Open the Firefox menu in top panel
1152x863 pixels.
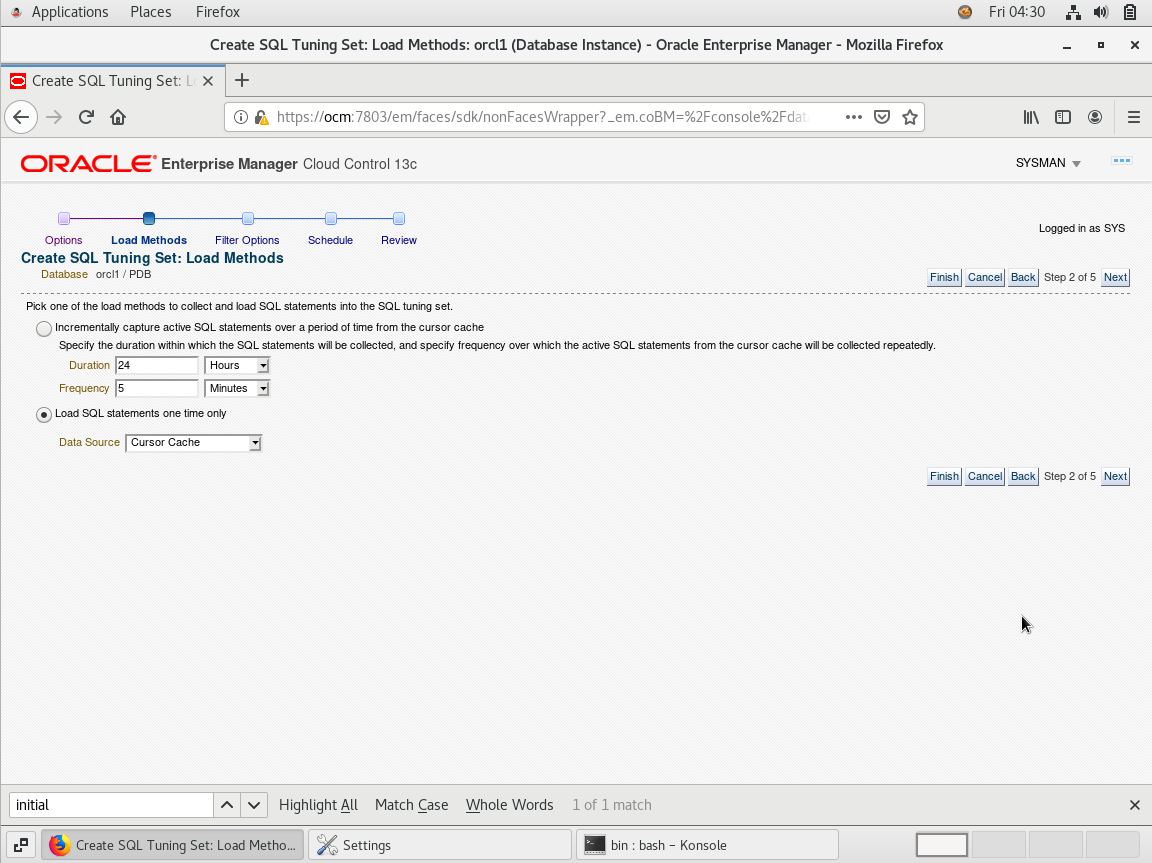(x=217, y=12)
